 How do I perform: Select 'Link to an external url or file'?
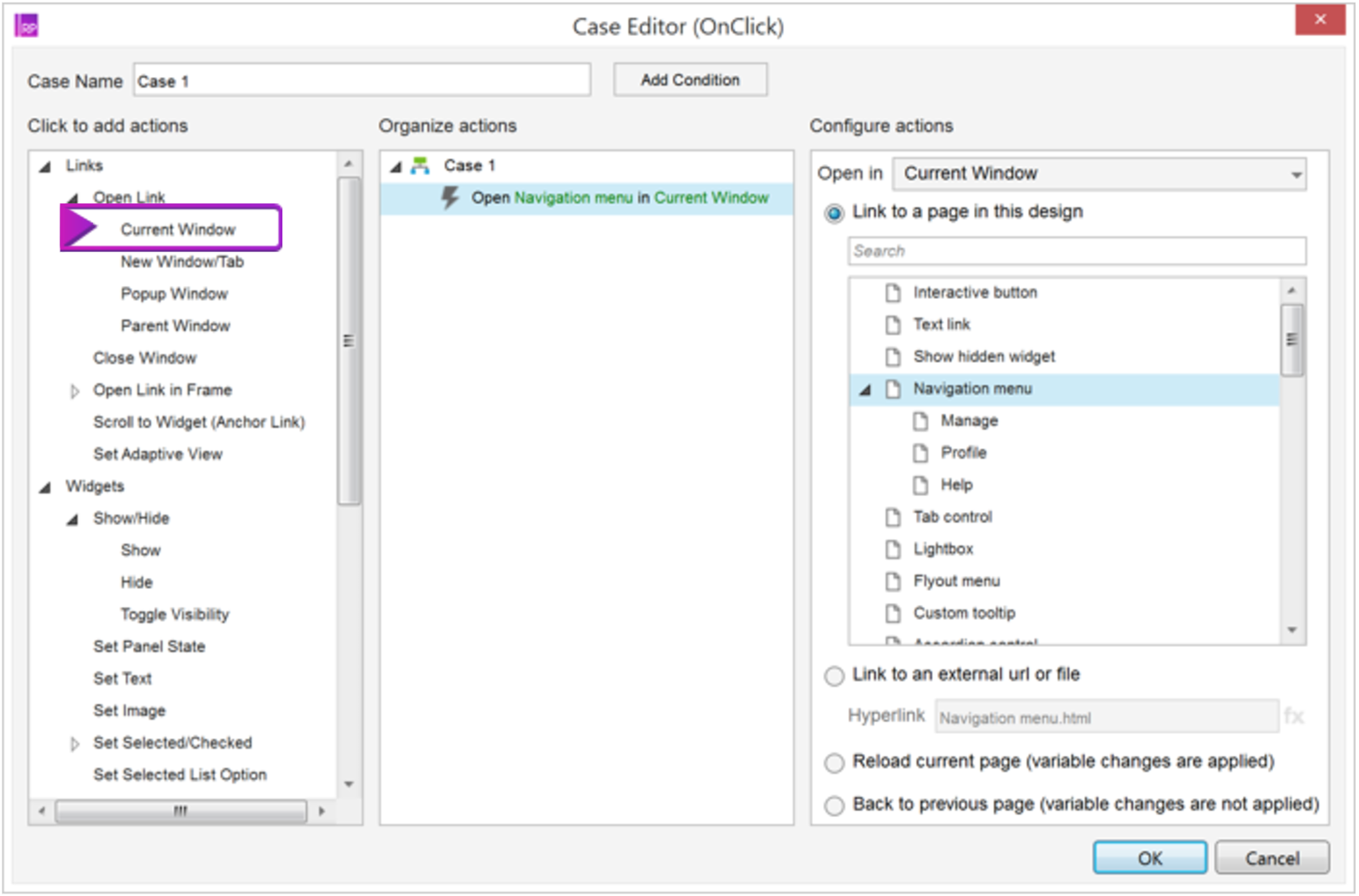[x=835, y=676]
